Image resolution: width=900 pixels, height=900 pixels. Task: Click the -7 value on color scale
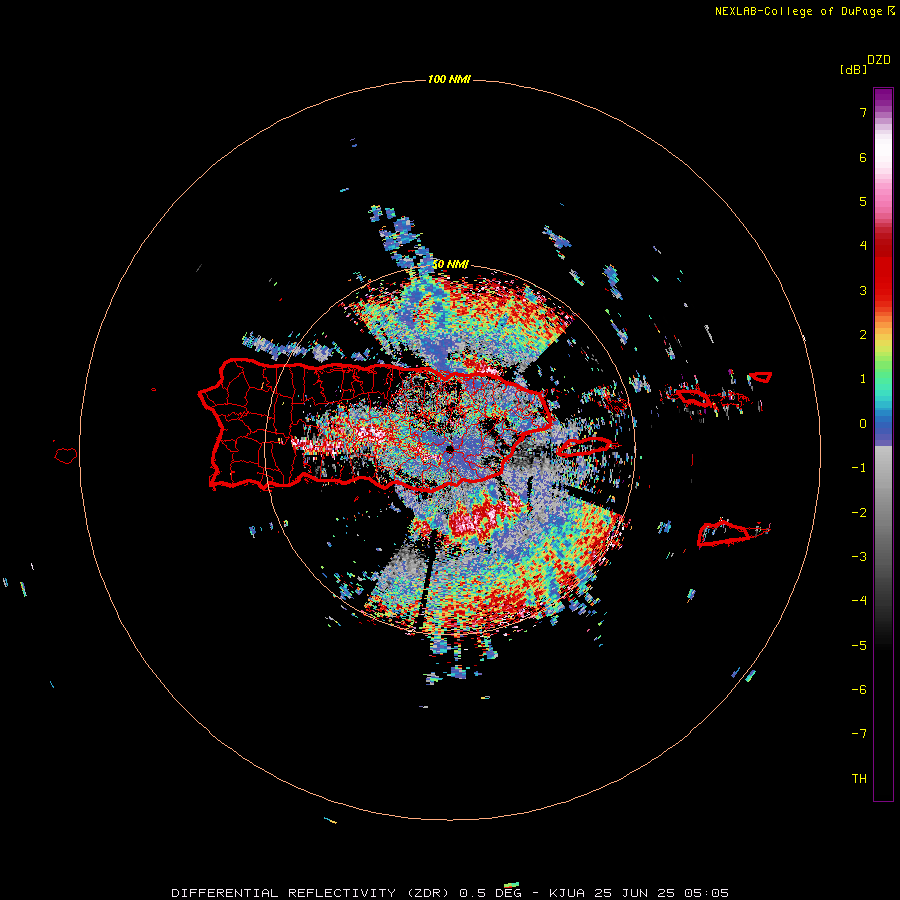(x=859, y=734)
